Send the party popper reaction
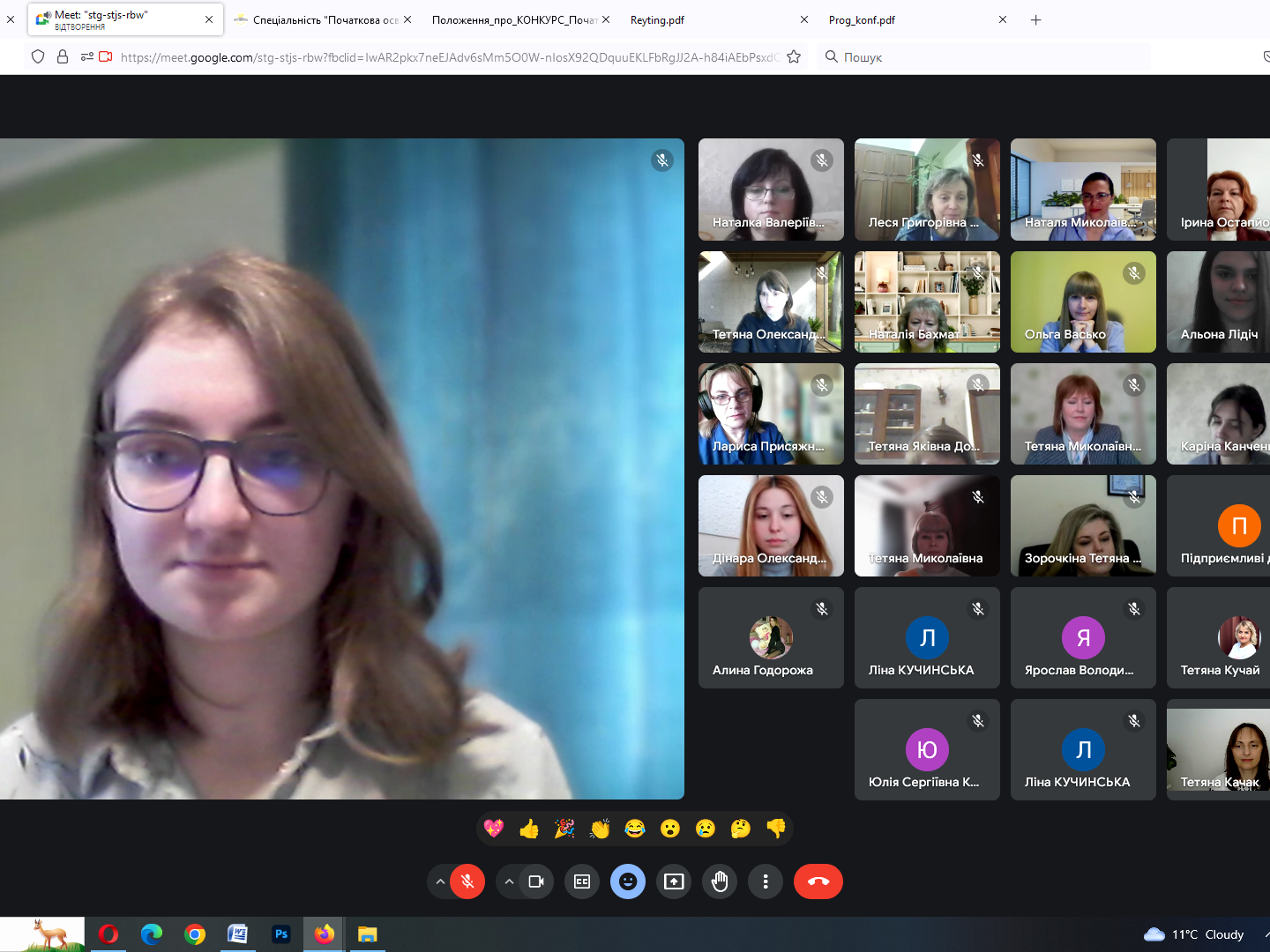 (564, 829)
